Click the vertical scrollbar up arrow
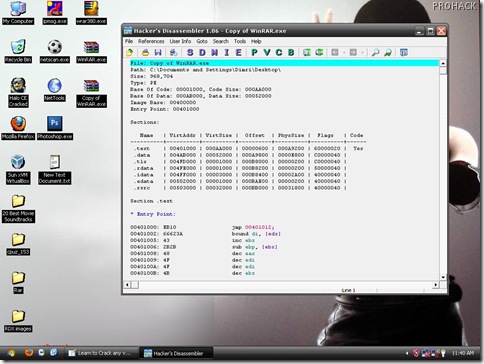Image resolution: width=484 pixels, height=364 pixels. [x=443, y=63]
